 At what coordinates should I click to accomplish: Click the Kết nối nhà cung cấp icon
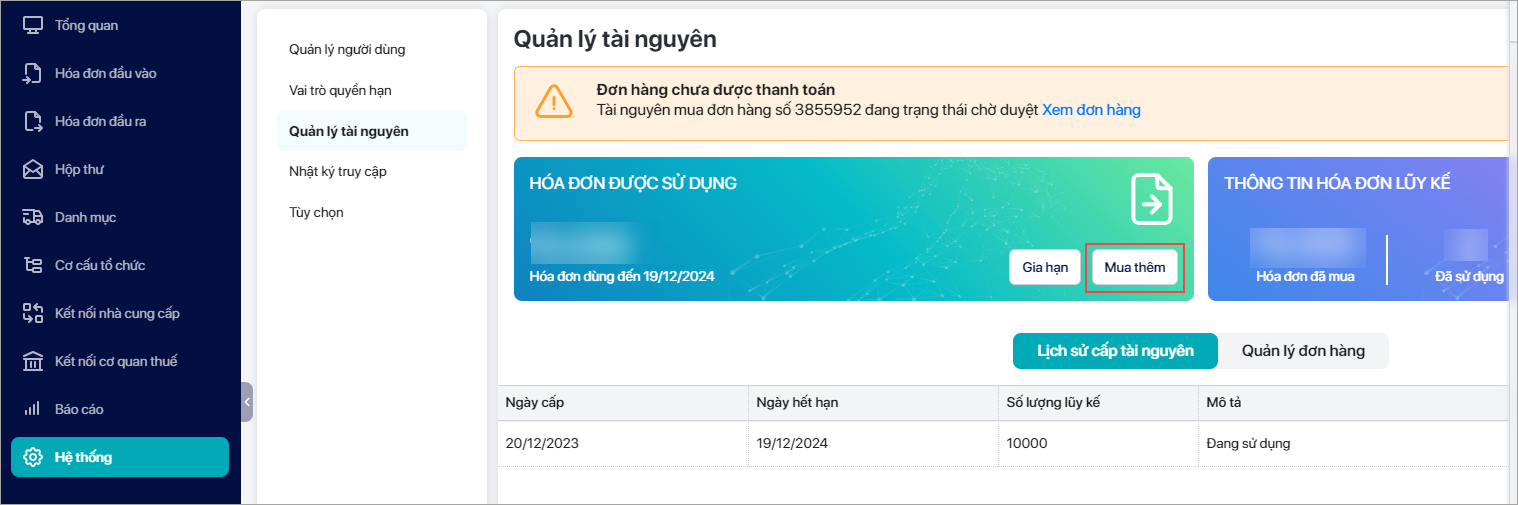pyautogui.click(x=33, y=313)
